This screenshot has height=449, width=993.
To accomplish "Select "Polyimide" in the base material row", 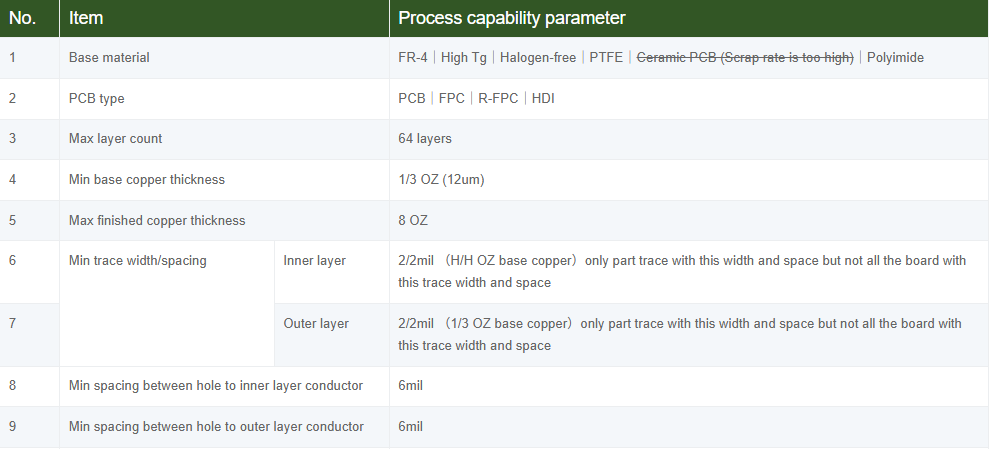I will click(895, 58).
